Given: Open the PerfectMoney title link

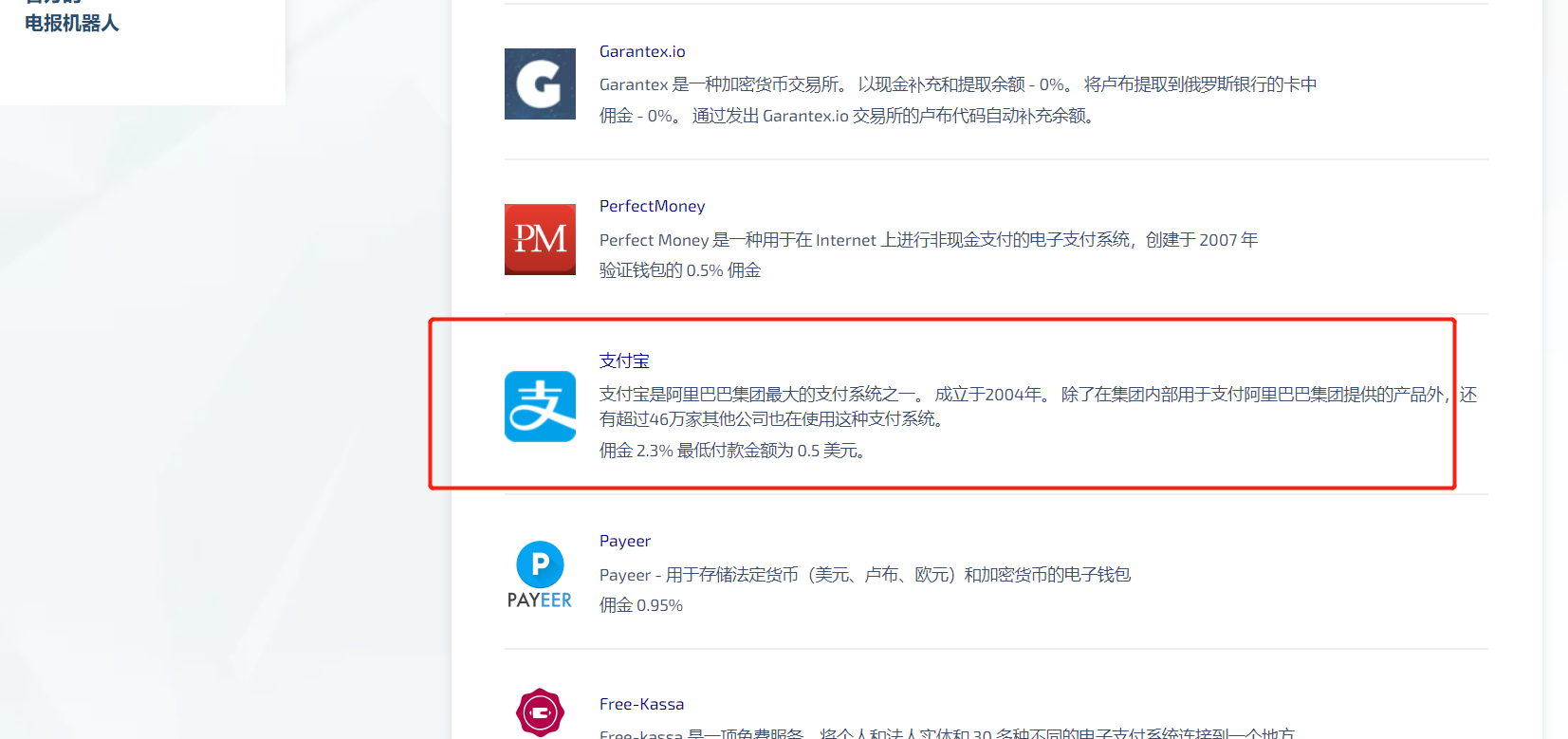Looking at the screenshot, I should 653,206.
